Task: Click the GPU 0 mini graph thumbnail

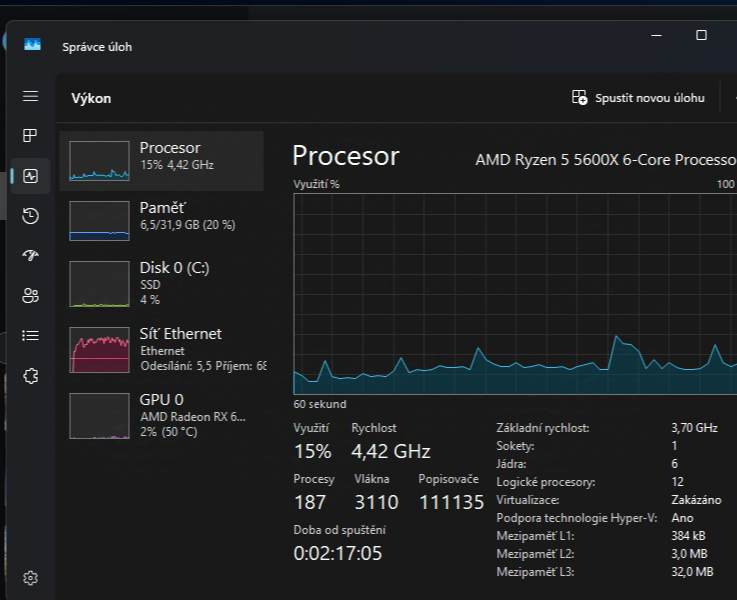Action: [99, 415]
